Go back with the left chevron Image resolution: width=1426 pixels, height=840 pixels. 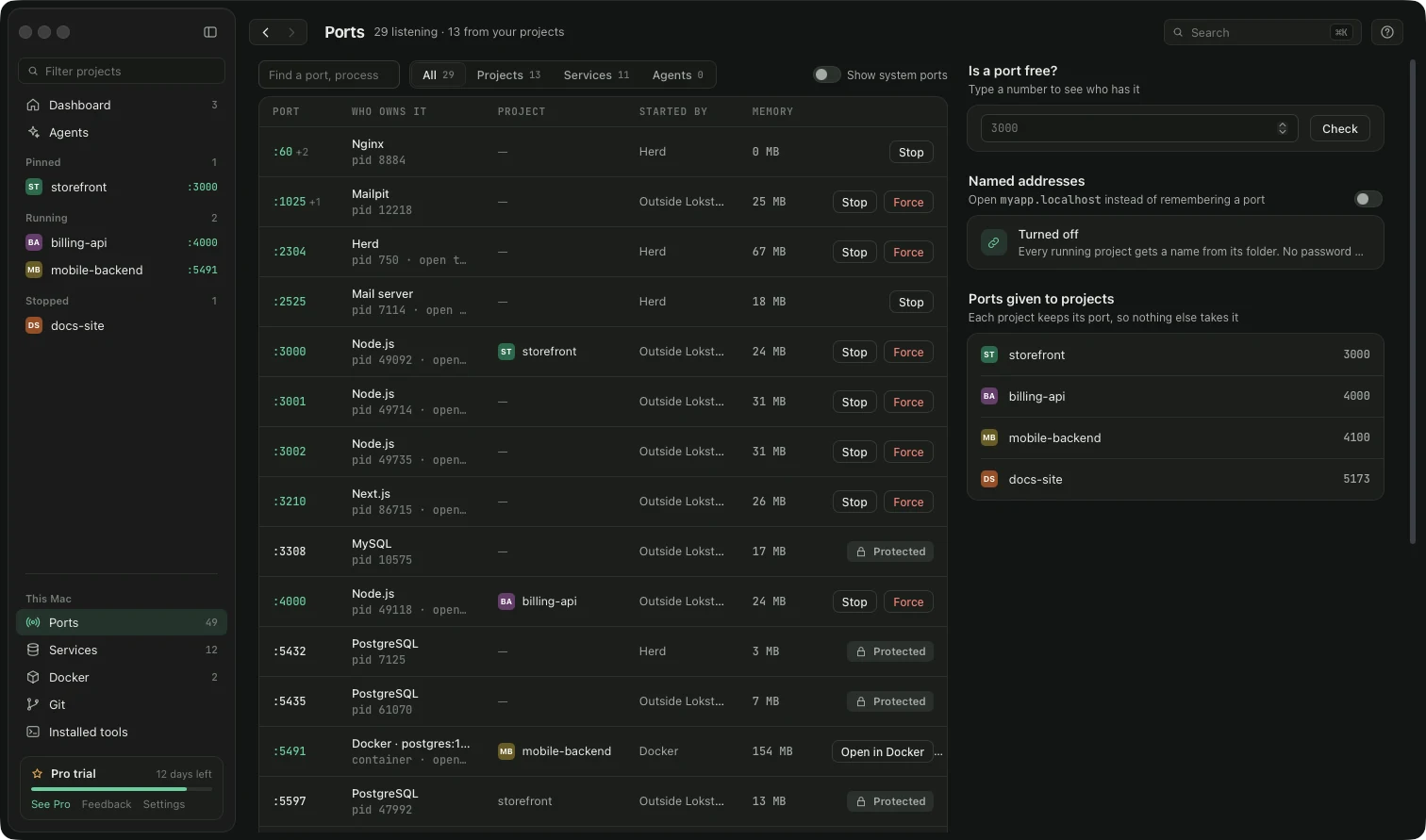click(266, 32)
